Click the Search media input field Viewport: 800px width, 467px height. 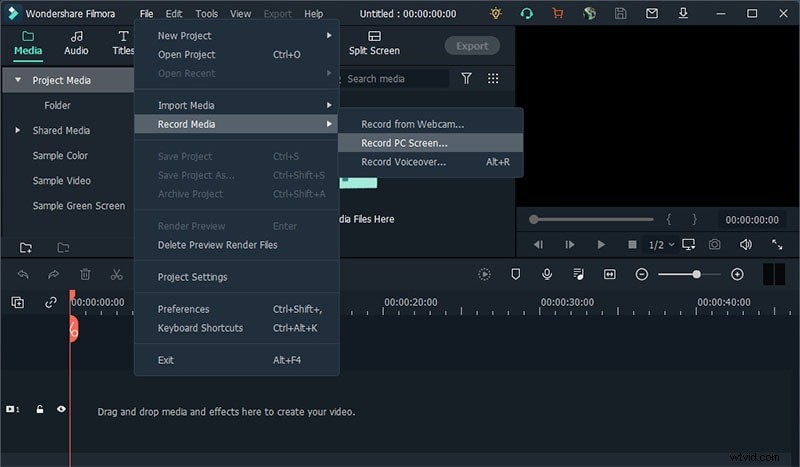395,79
